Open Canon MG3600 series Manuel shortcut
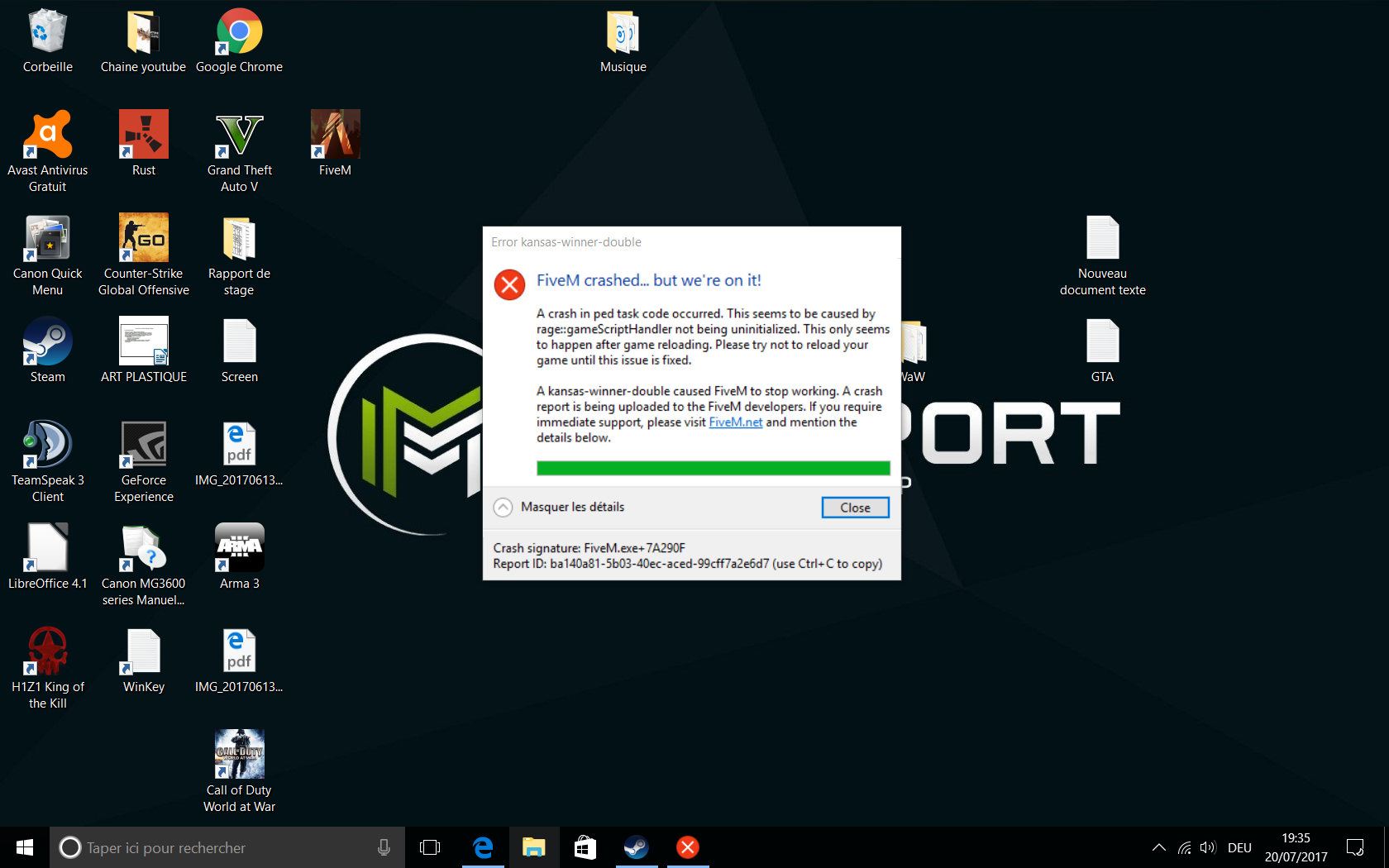The width and height of the screenshot is (1389, 868). pyautogui.click(x=143, y=565)
